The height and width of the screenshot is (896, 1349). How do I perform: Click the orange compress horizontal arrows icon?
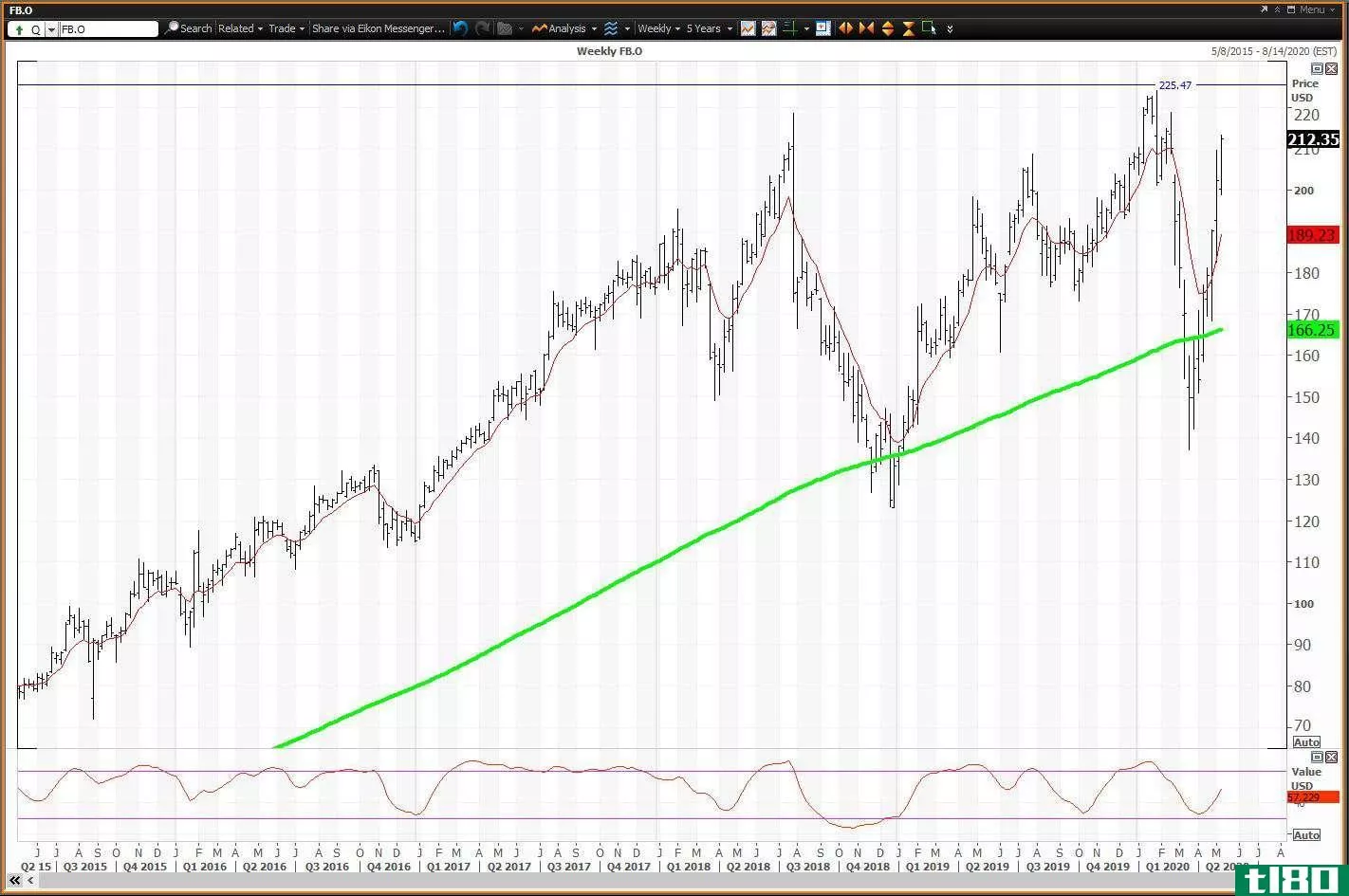[866, 28]
